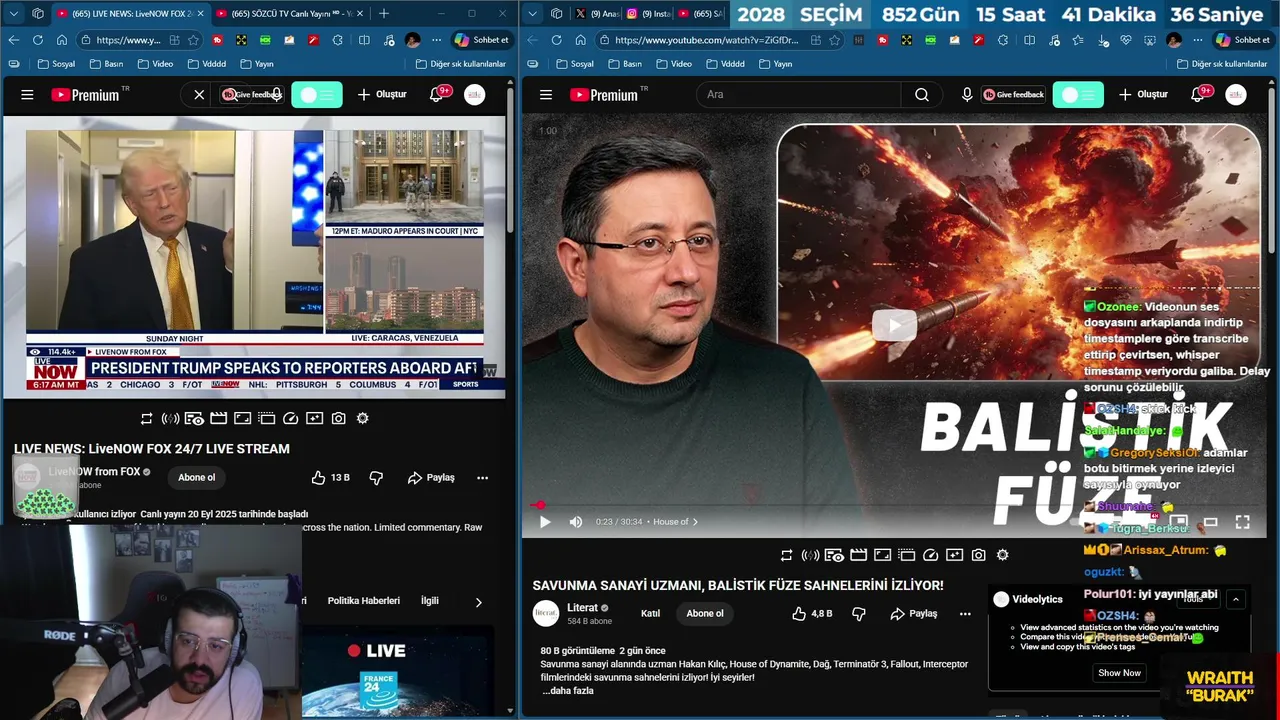Viewport: 1280px width, 720px height.
Task: Open France 24 LIVE thumbnail in left window
Action: click(399, 672)
